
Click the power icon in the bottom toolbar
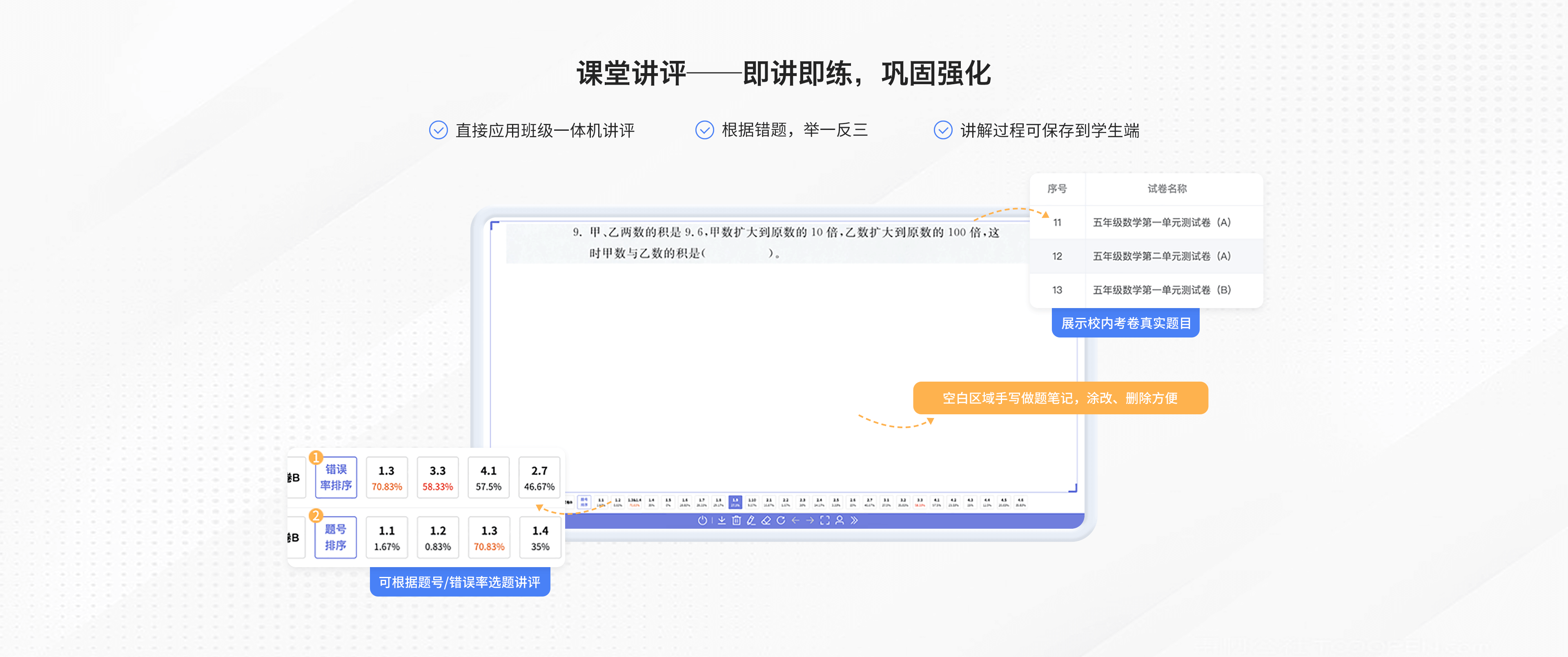pyautogui.click(x=702, y=521)
